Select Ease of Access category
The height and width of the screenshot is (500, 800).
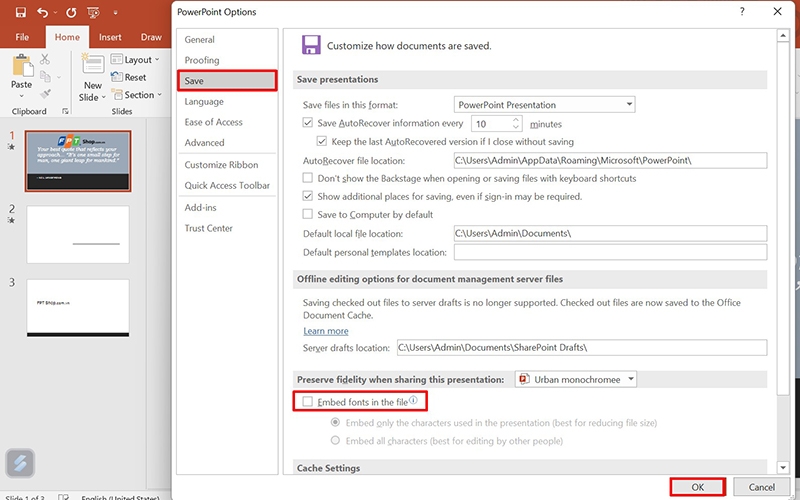(227, 122)
